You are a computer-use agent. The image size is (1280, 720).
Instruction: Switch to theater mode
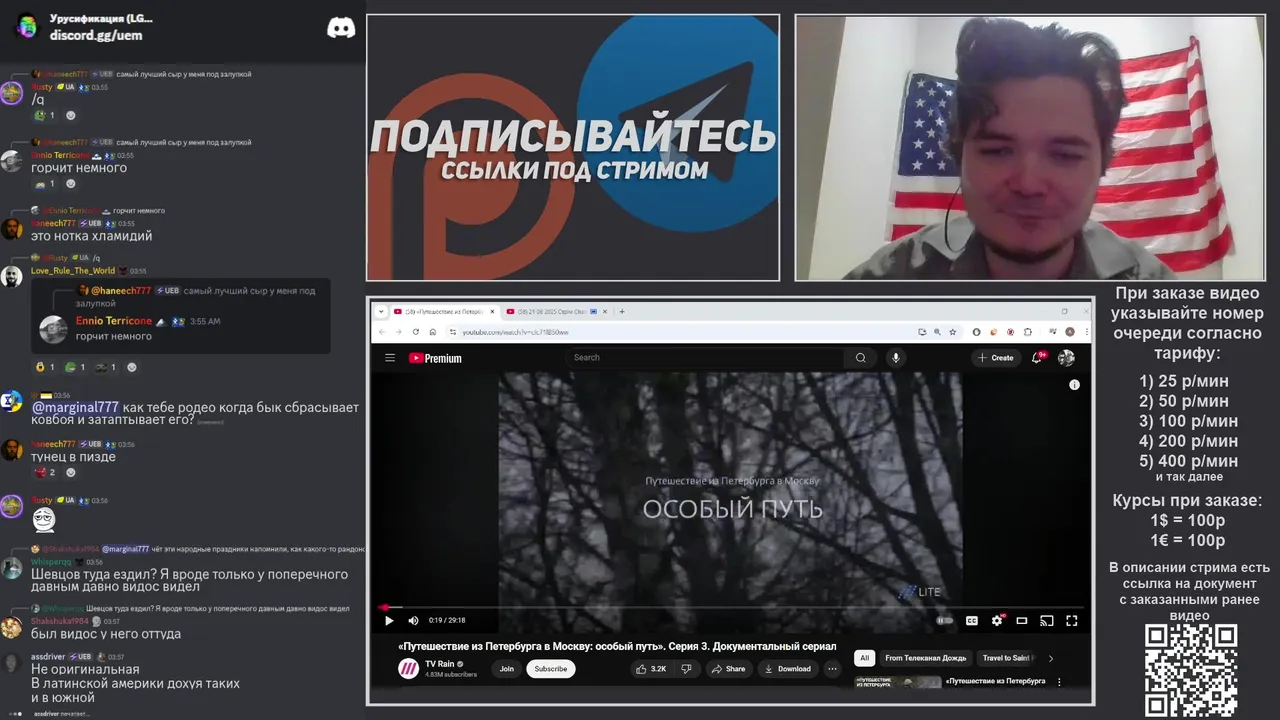(x=1022, y=621)
